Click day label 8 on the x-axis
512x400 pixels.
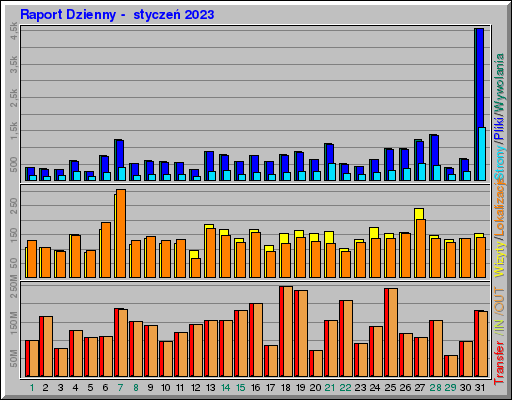coord(136,388)
